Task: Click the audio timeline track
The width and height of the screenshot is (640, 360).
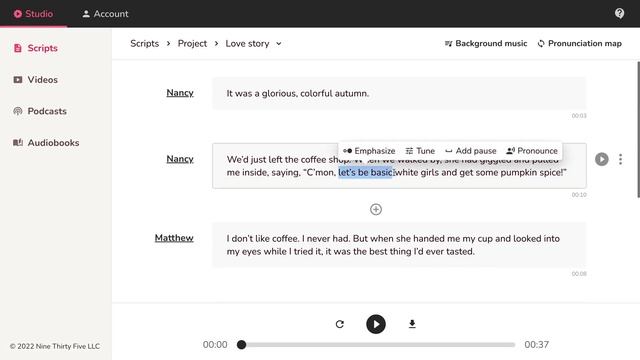Action: [376, 345]
